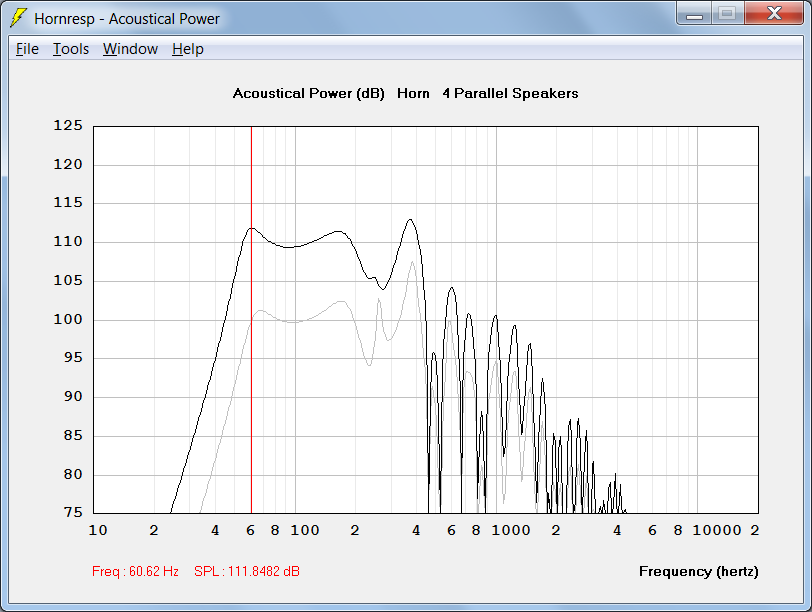The width and height of the screenshot is (812, 612).
Task: Click the 10 Hz x-axis label
Action: [x=98, y=530]
